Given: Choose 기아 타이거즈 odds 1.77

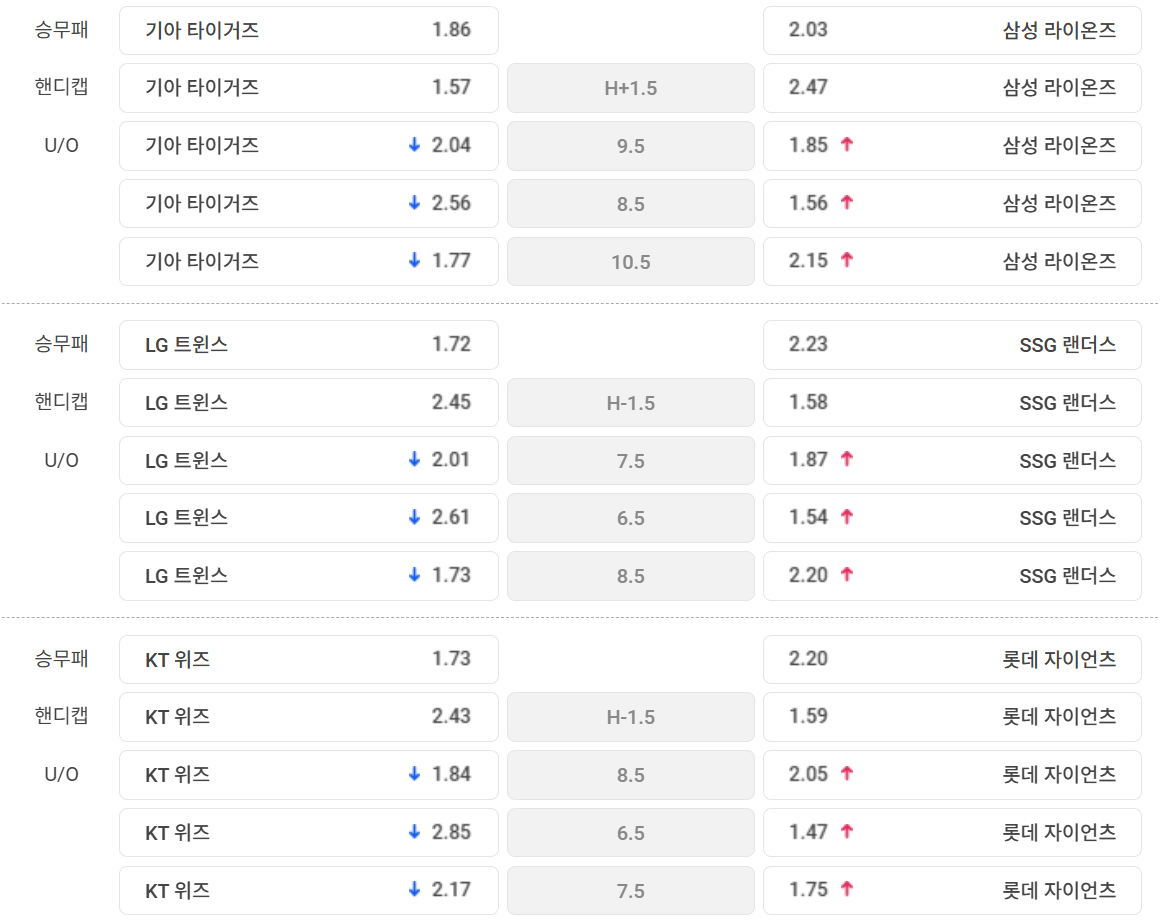Looking at the screenshot, I should point(309,261).
